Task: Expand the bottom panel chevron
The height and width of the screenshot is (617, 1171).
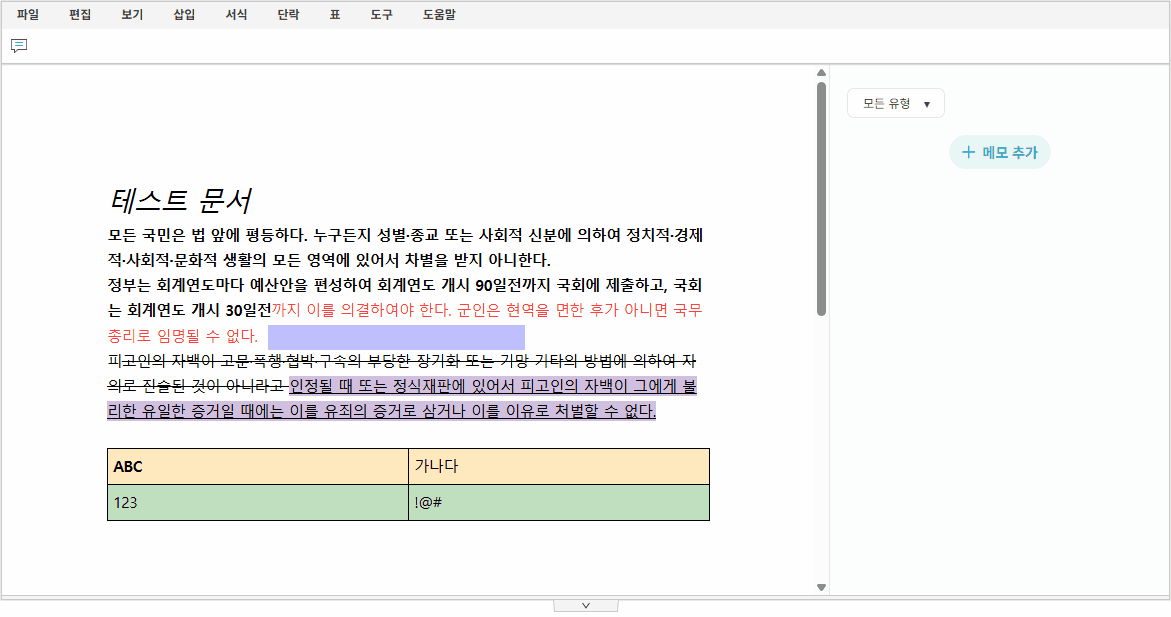Action: [585, 605]
